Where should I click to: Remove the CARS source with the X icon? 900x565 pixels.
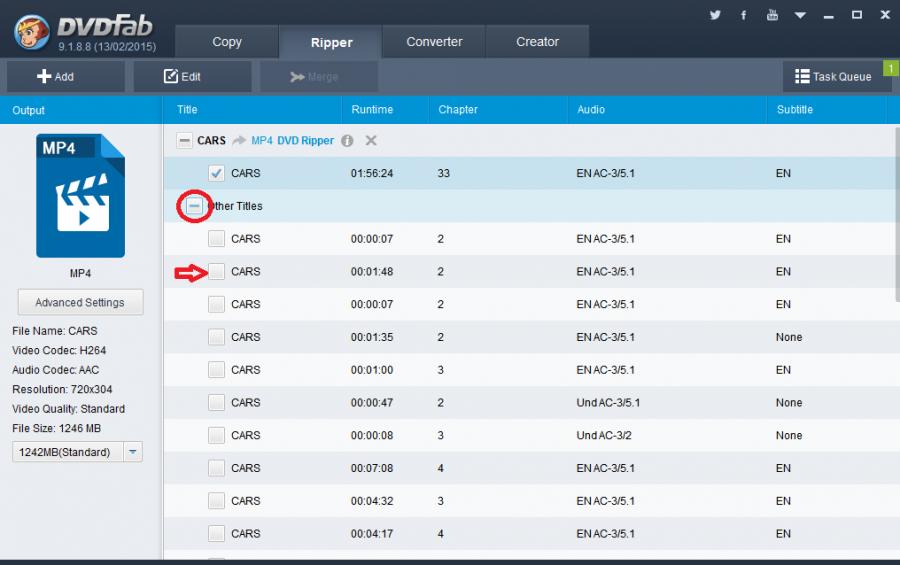point(371,140)
